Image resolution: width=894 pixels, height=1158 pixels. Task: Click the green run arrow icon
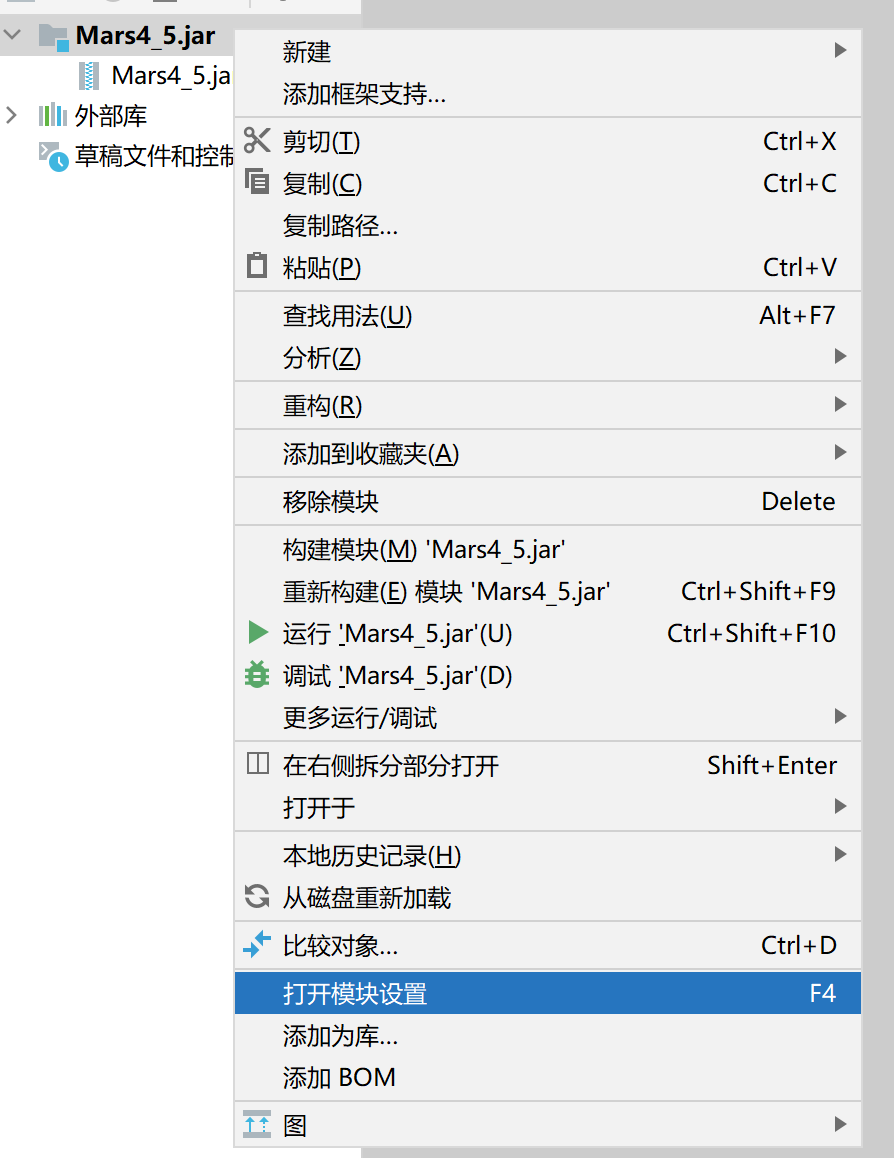(x=258, y=632)
